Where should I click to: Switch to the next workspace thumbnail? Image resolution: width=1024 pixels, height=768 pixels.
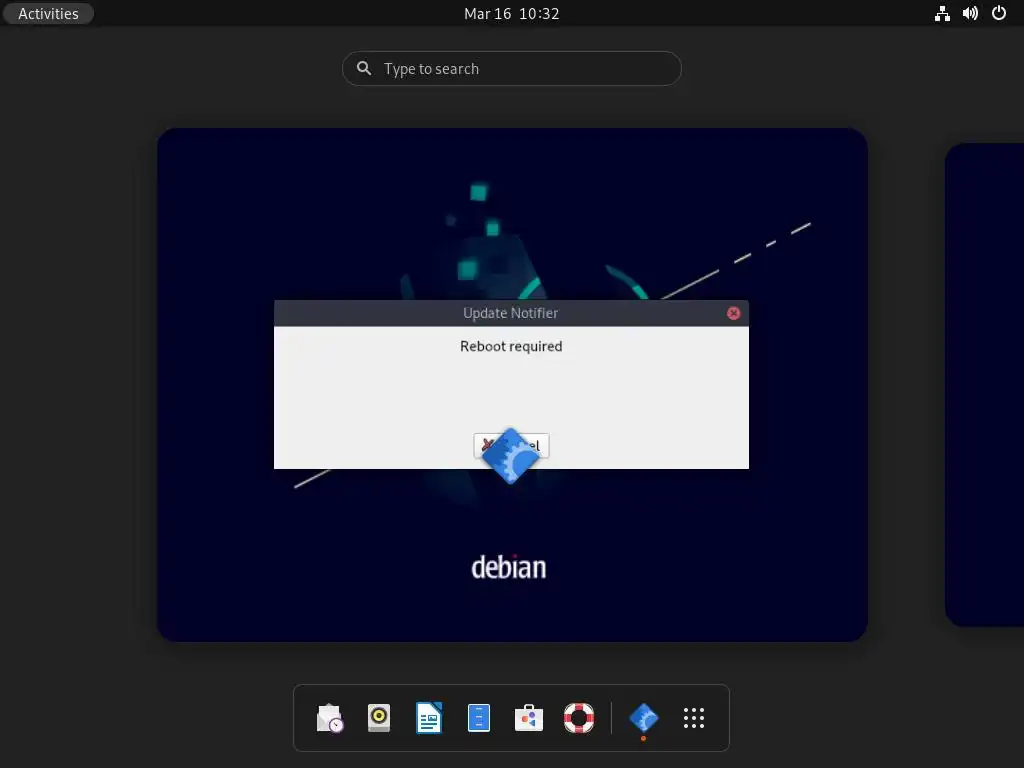pos(984,385)
